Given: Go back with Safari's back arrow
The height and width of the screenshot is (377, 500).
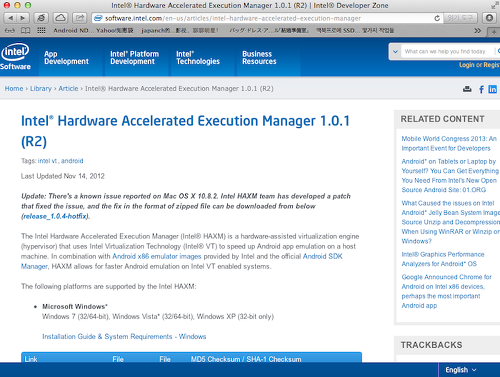Looking at the screenshot, I should pos(10,18).
